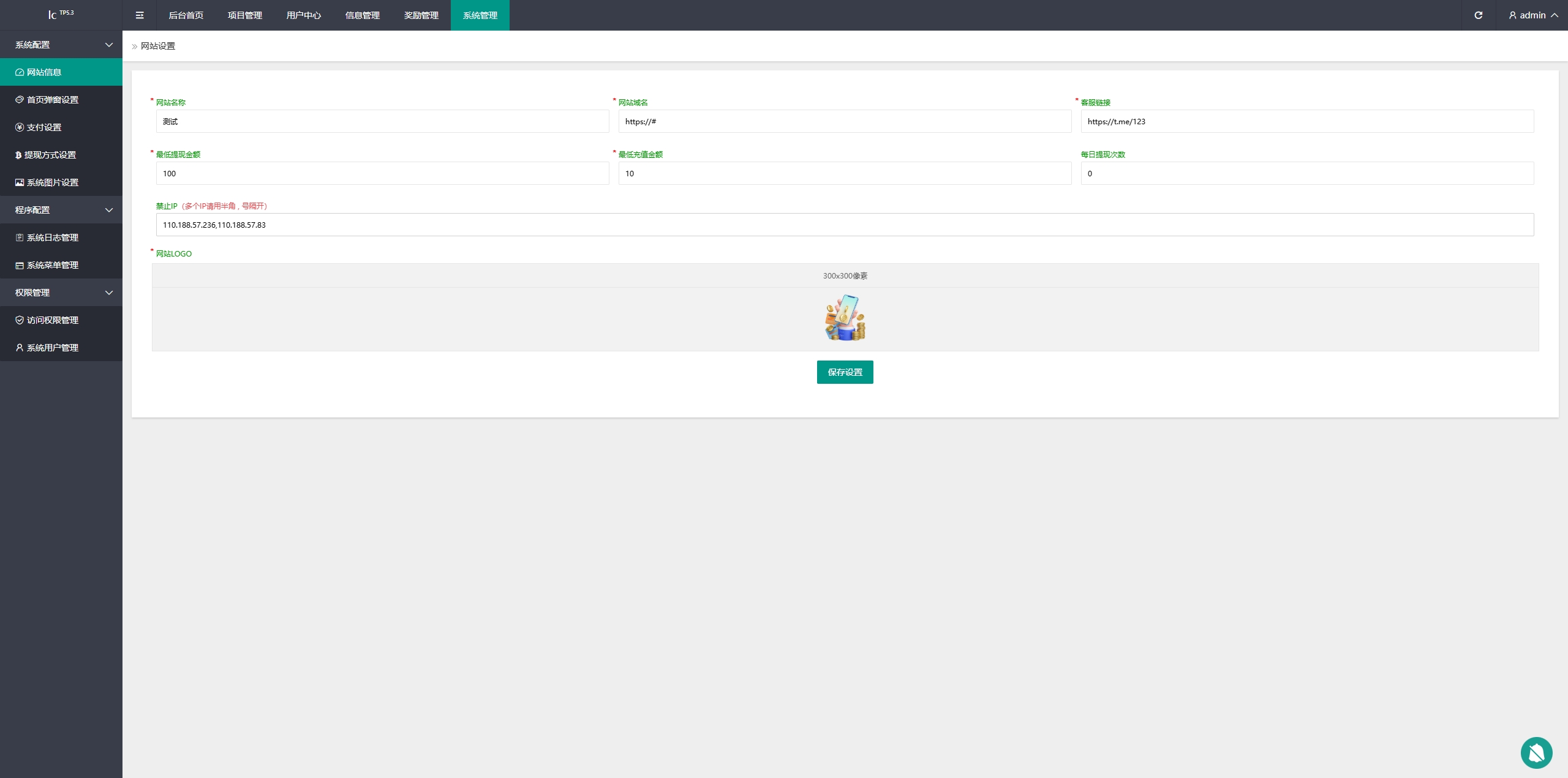The image size is (1568, 778).
Task: Focus the 最低充值金额 input field
Action: (845, 173)
